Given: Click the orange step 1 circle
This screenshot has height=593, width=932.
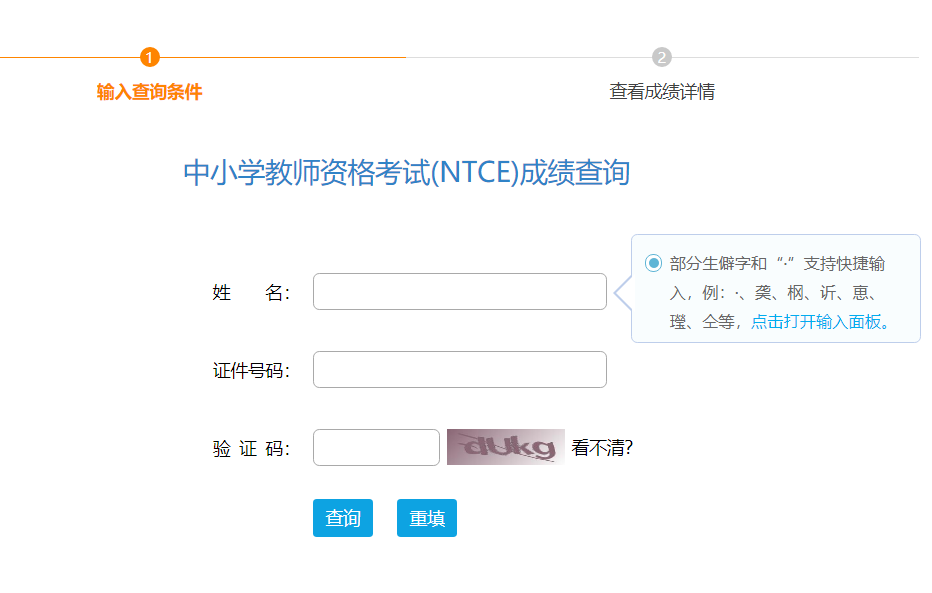Looking at the screenshot, I should (x=150, y=57).
